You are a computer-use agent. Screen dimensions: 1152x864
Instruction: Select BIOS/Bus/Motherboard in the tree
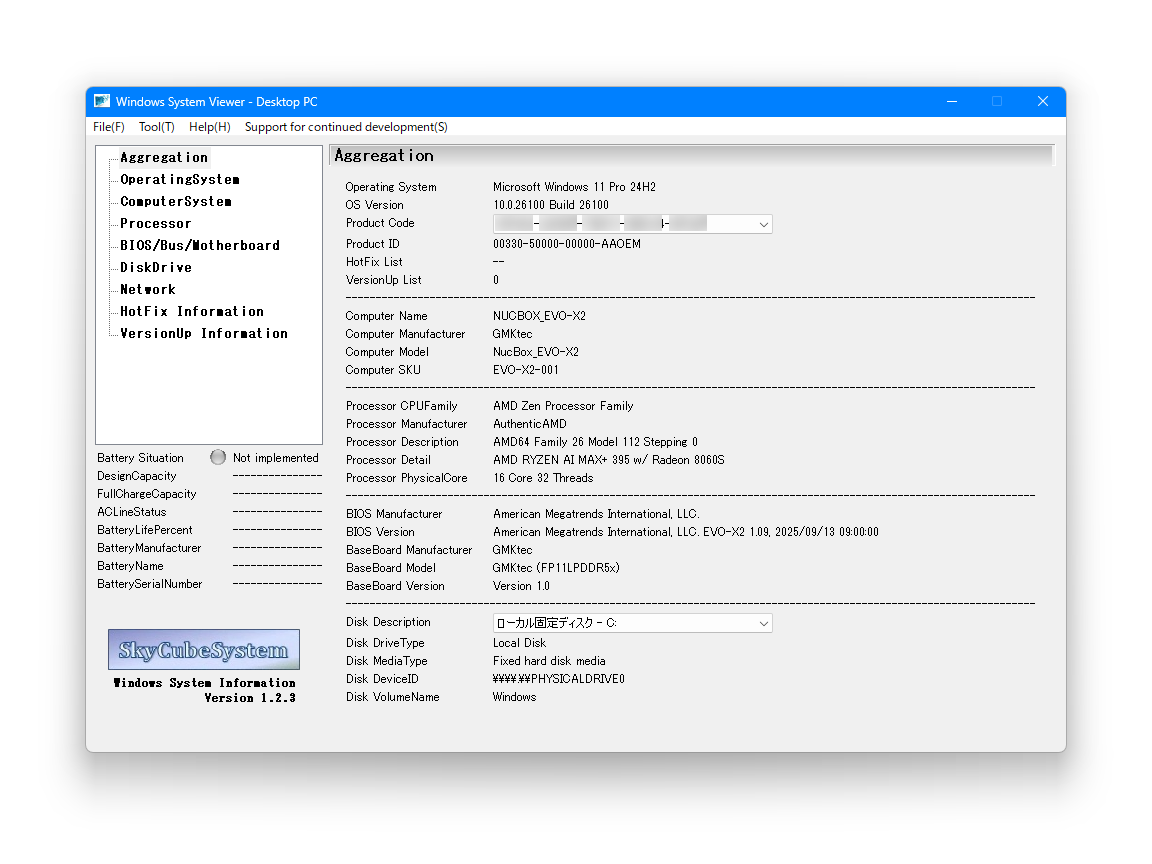click(x=199, y=245)
